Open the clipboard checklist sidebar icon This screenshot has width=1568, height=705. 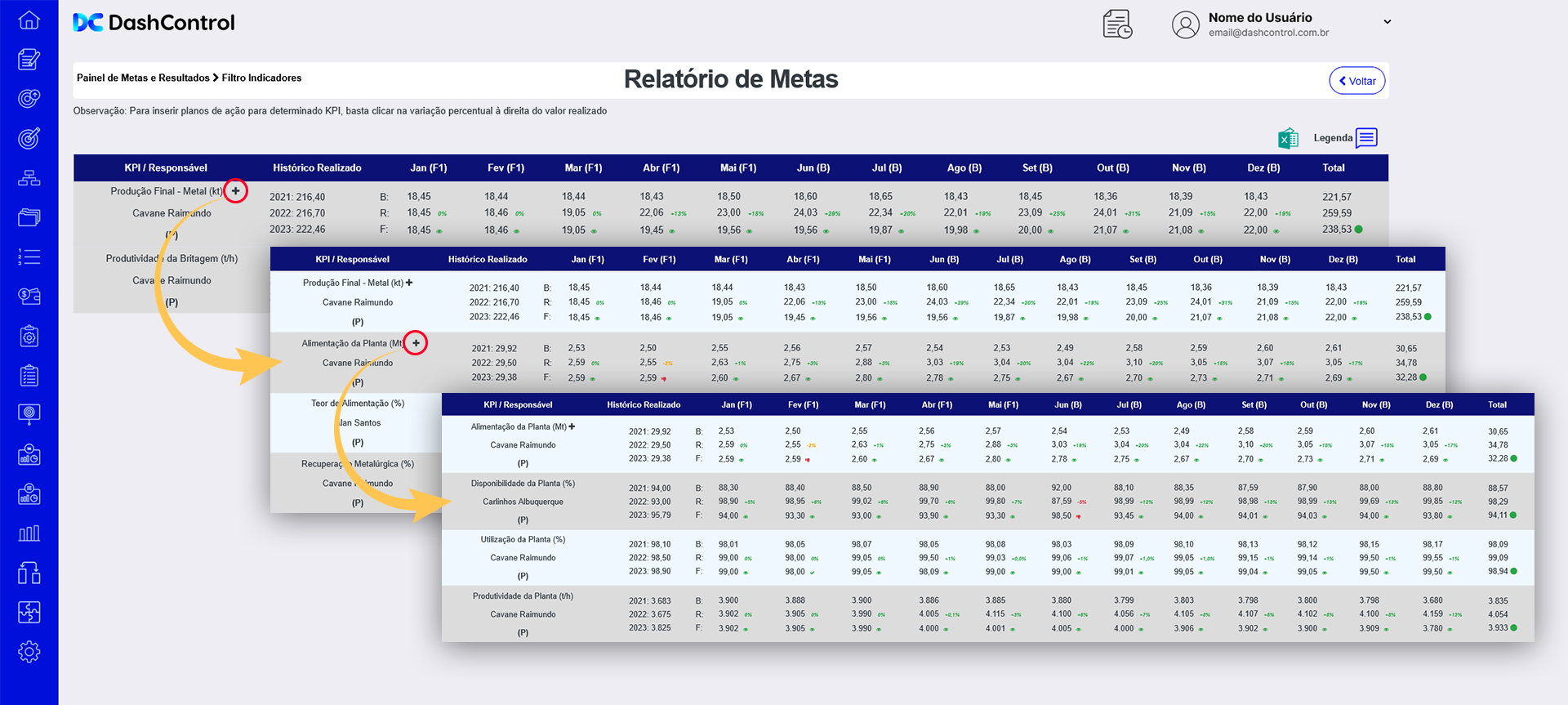click(x=29, y=375)
